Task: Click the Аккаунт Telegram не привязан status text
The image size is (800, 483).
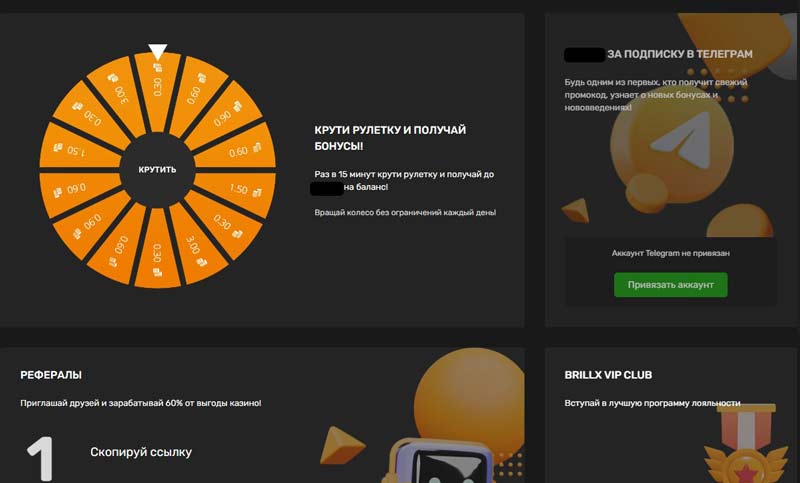Action: [x=670, y=253]
